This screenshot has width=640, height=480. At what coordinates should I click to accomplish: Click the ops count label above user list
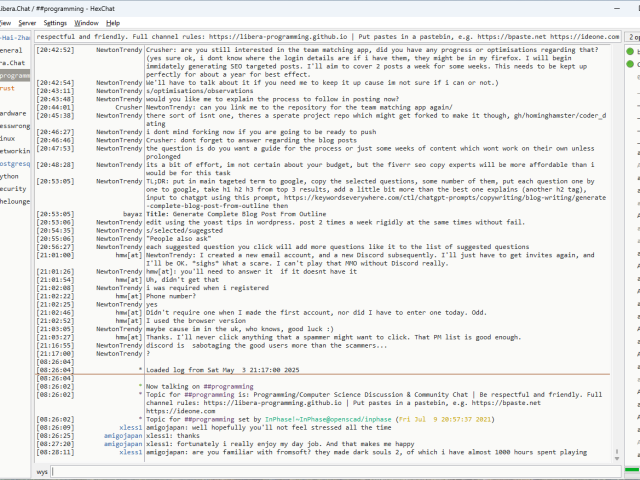[632, 36]
